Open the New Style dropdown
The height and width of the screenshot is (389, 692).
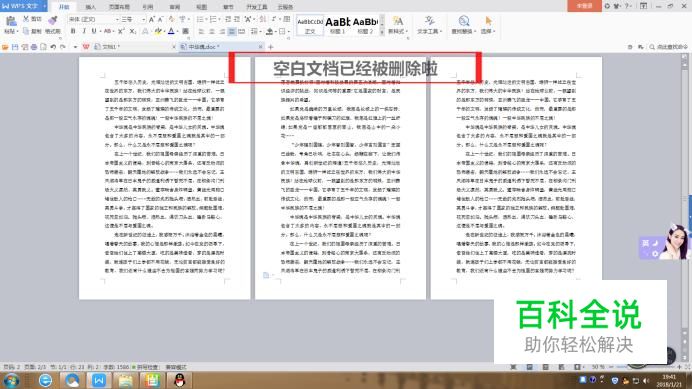point(398,25)
